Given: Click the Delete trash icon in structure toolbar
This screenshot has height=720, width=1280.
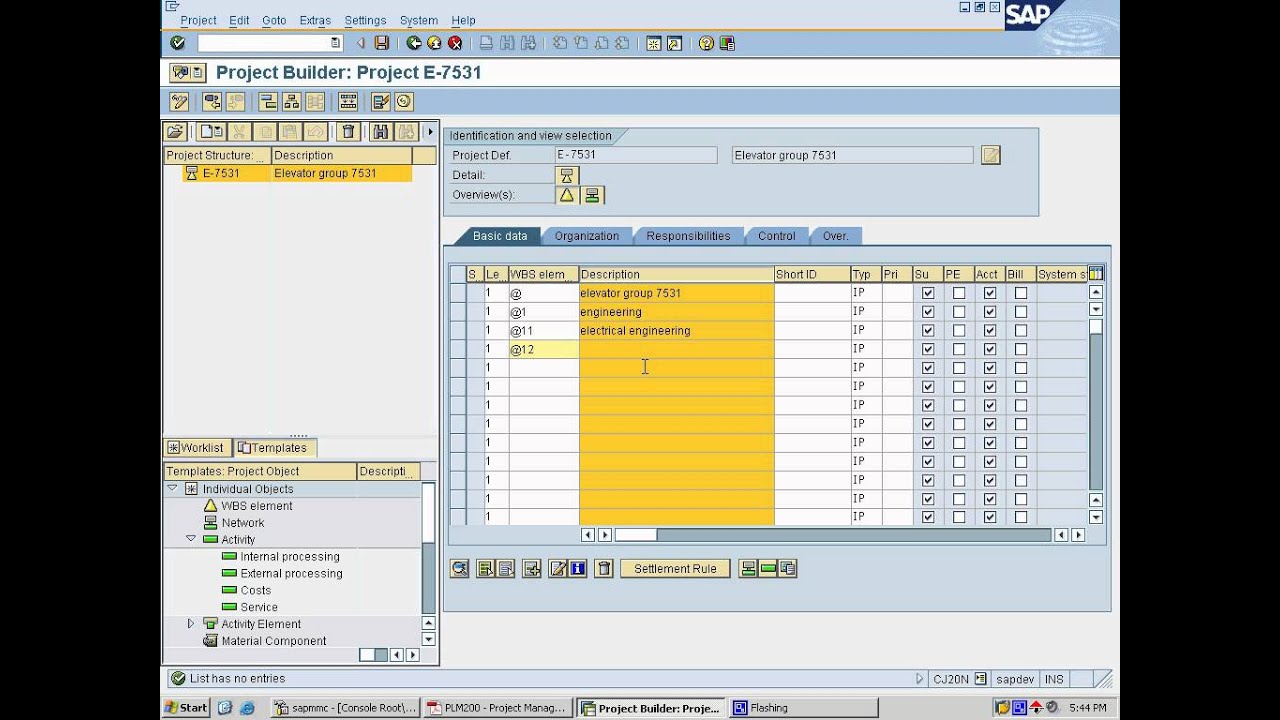Looking at the screenshot, I should (348, 131).
